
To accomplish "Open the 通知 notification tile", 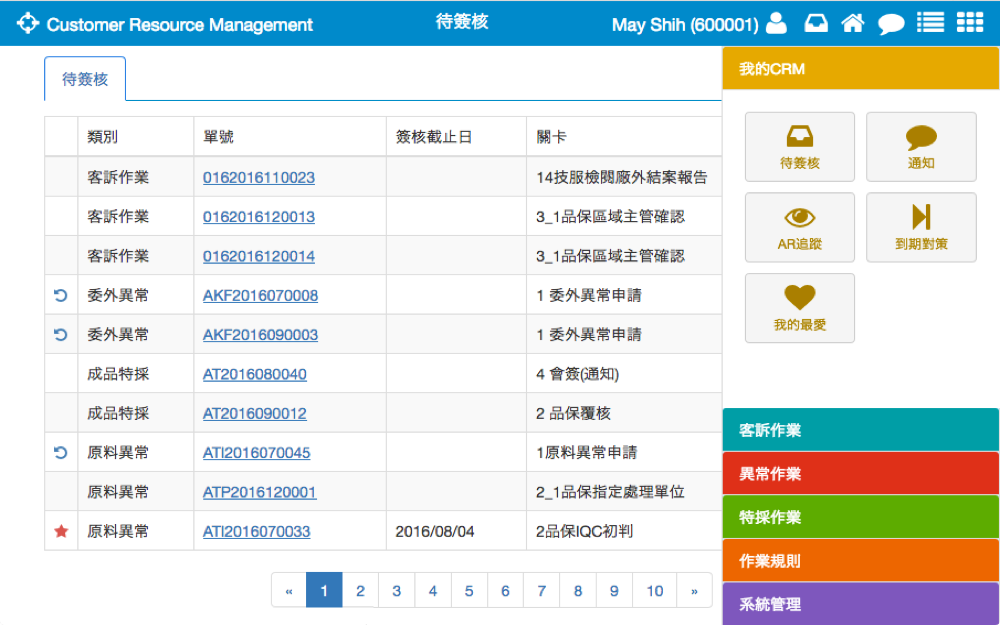I will (921, 147).
